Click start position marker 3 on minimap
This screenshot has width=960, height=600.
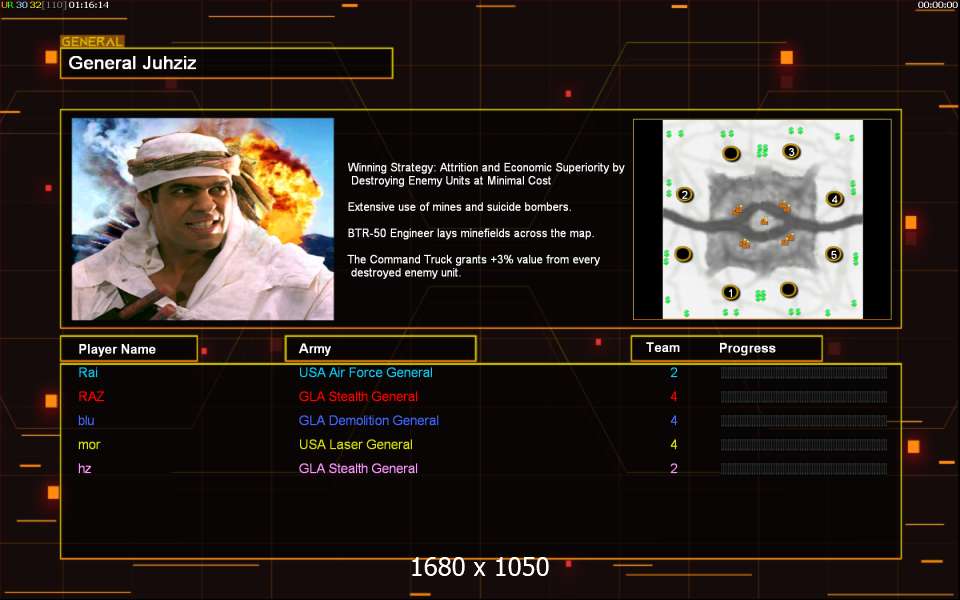(791, 151)
